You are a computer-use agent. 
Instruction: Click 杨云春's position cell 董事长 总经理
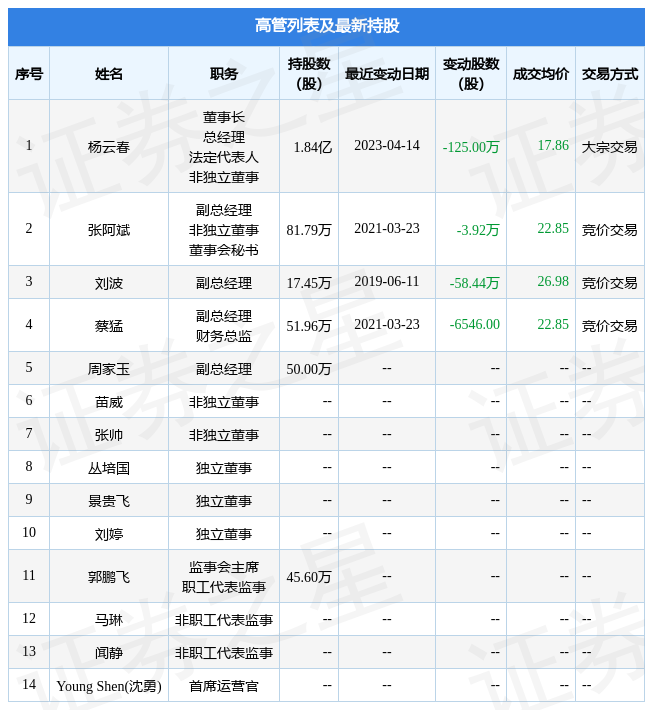pyautogui.click(x=224, y=147)
